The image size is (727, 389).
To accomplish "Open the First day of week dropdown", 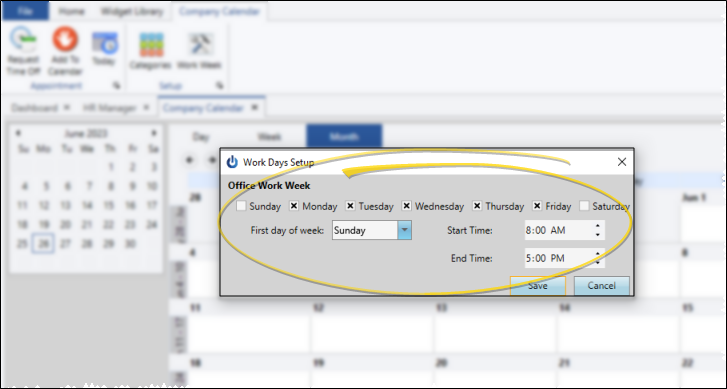I will [x=404, y=230].
